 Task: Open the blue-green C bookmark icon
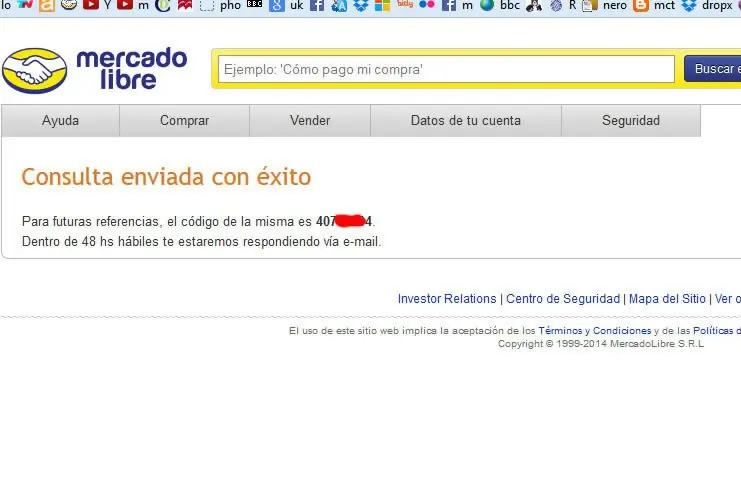(163, 5)
